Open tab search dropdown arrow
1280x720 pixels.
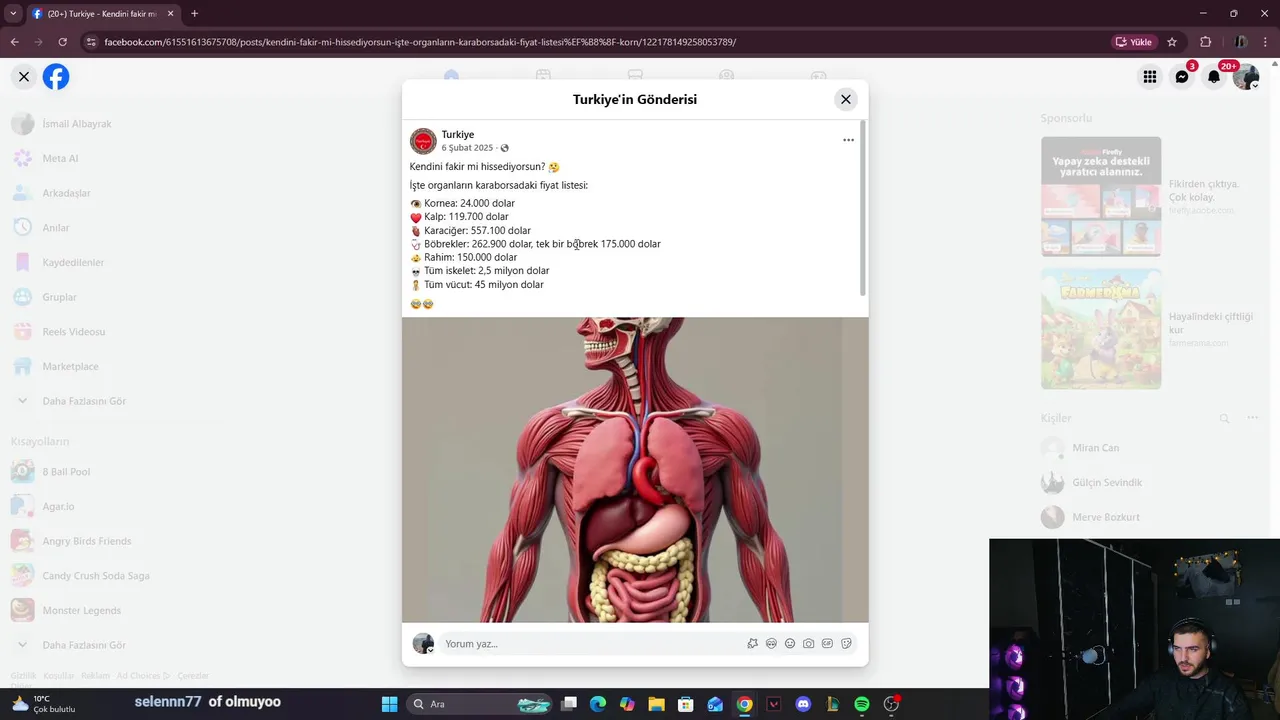coord(12,14)
